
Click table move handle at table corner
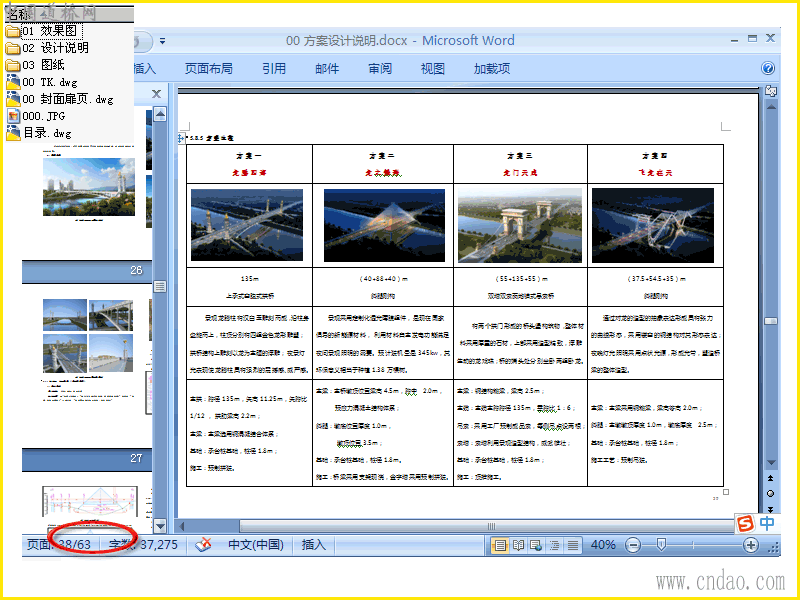[x=181, y=138]
